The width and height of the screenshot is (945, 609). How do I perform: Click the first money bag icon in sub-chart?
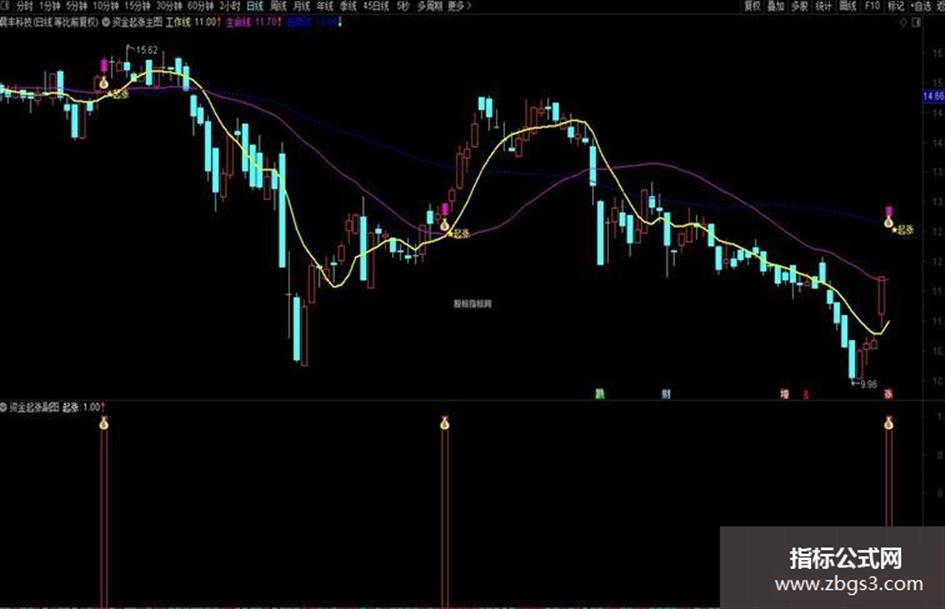coord(104,423)
